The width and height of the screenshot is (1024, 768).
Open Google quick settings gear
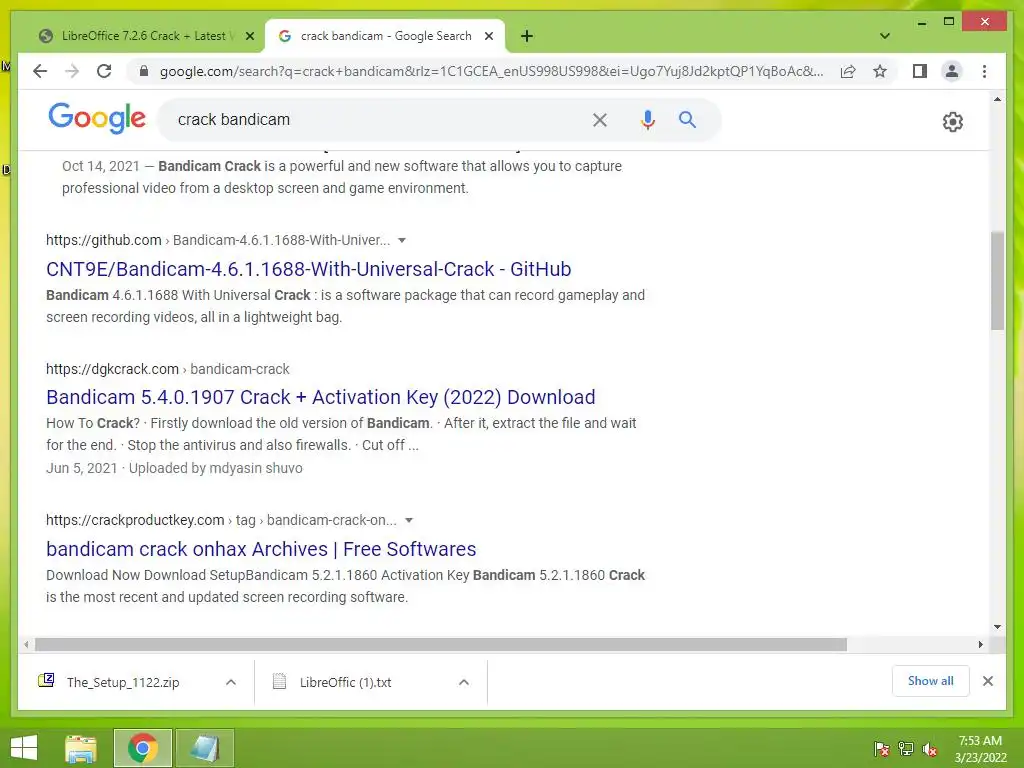coord(953,121)
